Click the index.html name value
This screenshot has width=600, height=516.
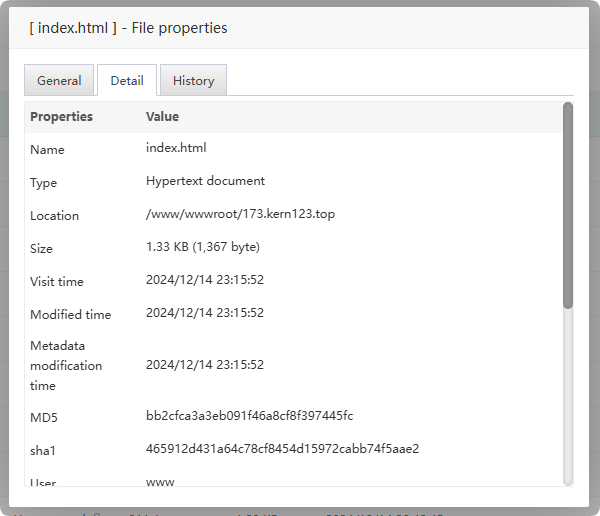[176, 148]
